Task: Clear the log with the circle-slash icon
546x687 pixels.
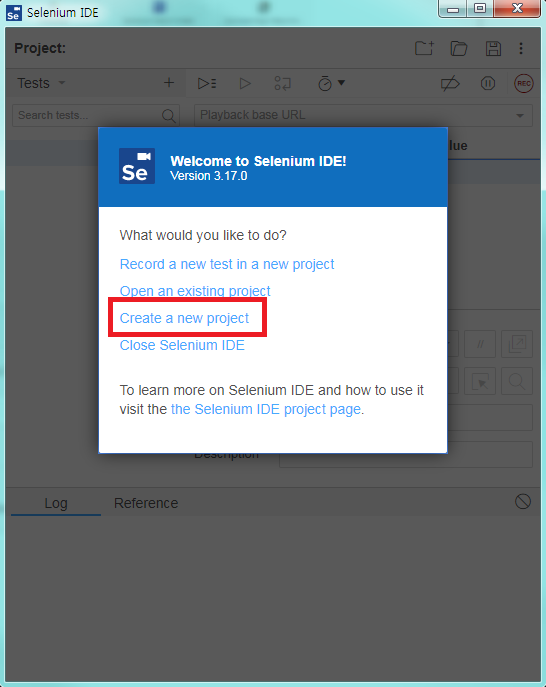Action: tap(523, 502)
